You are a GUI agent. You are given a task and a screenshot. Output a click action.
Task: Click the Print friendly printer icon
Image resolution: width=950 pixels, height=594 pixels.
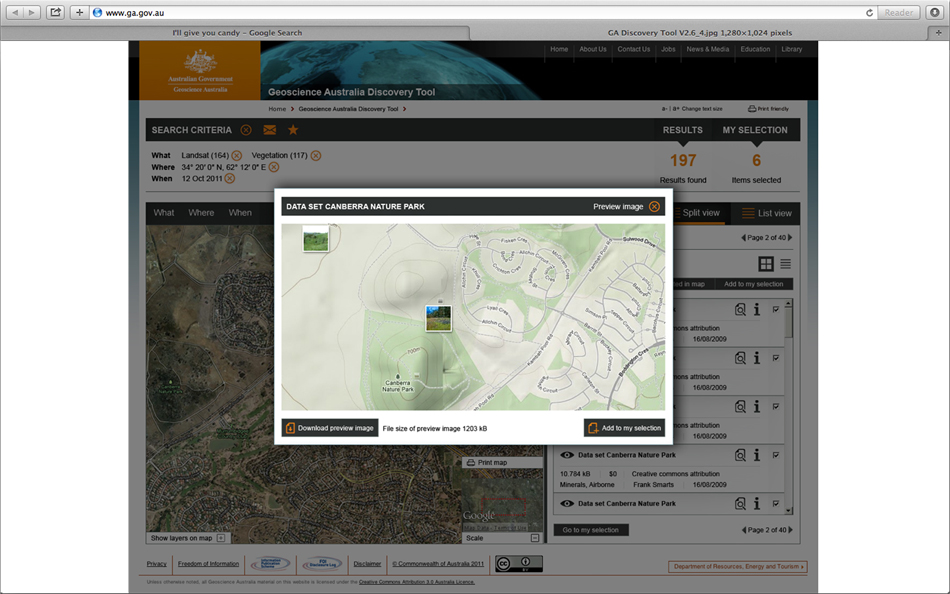pyautogui.click(x=752, y=109)
